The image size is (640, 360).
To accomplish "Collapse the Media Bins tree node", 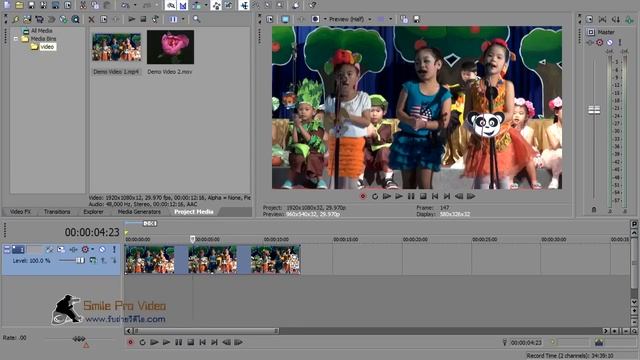I will point(16,39).
